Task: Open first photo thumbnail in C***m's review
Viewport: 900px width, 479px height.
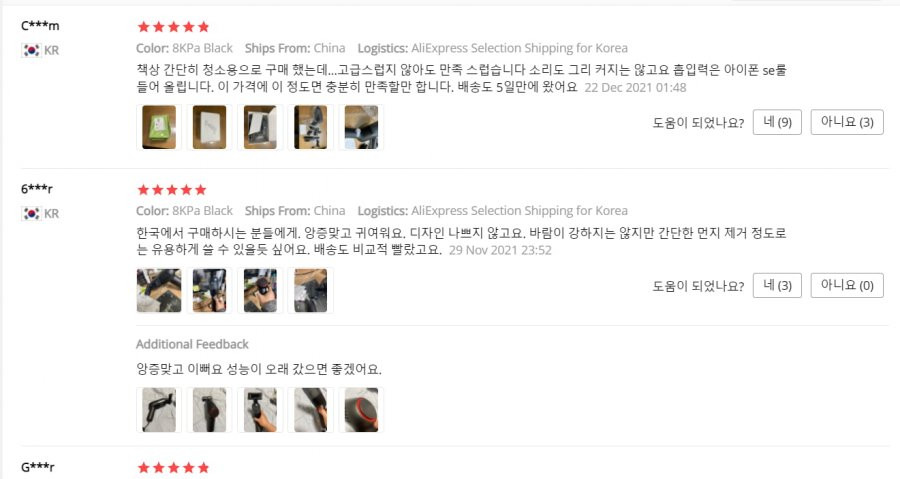Action: 159,127
